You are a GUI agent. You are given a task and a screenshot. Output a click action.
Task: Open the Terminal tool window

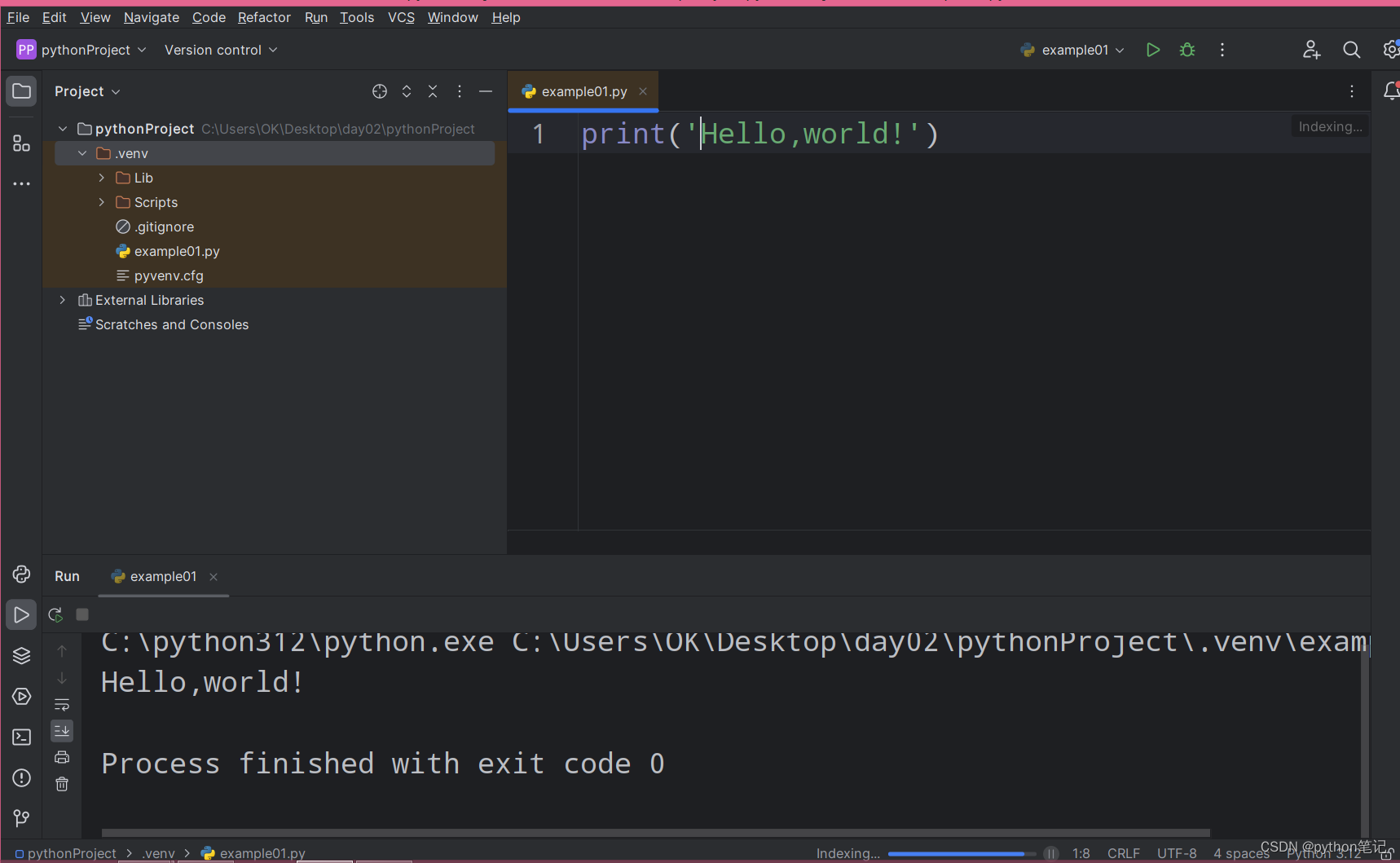[21, 738]
